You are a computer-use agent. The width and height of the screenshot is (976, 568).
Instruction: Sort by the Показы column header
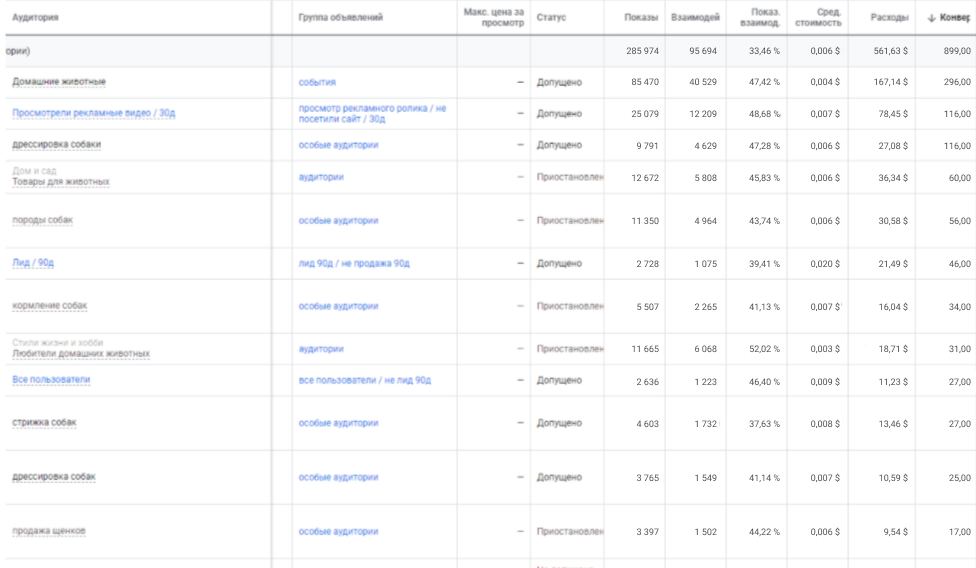(x=641, y=17)
